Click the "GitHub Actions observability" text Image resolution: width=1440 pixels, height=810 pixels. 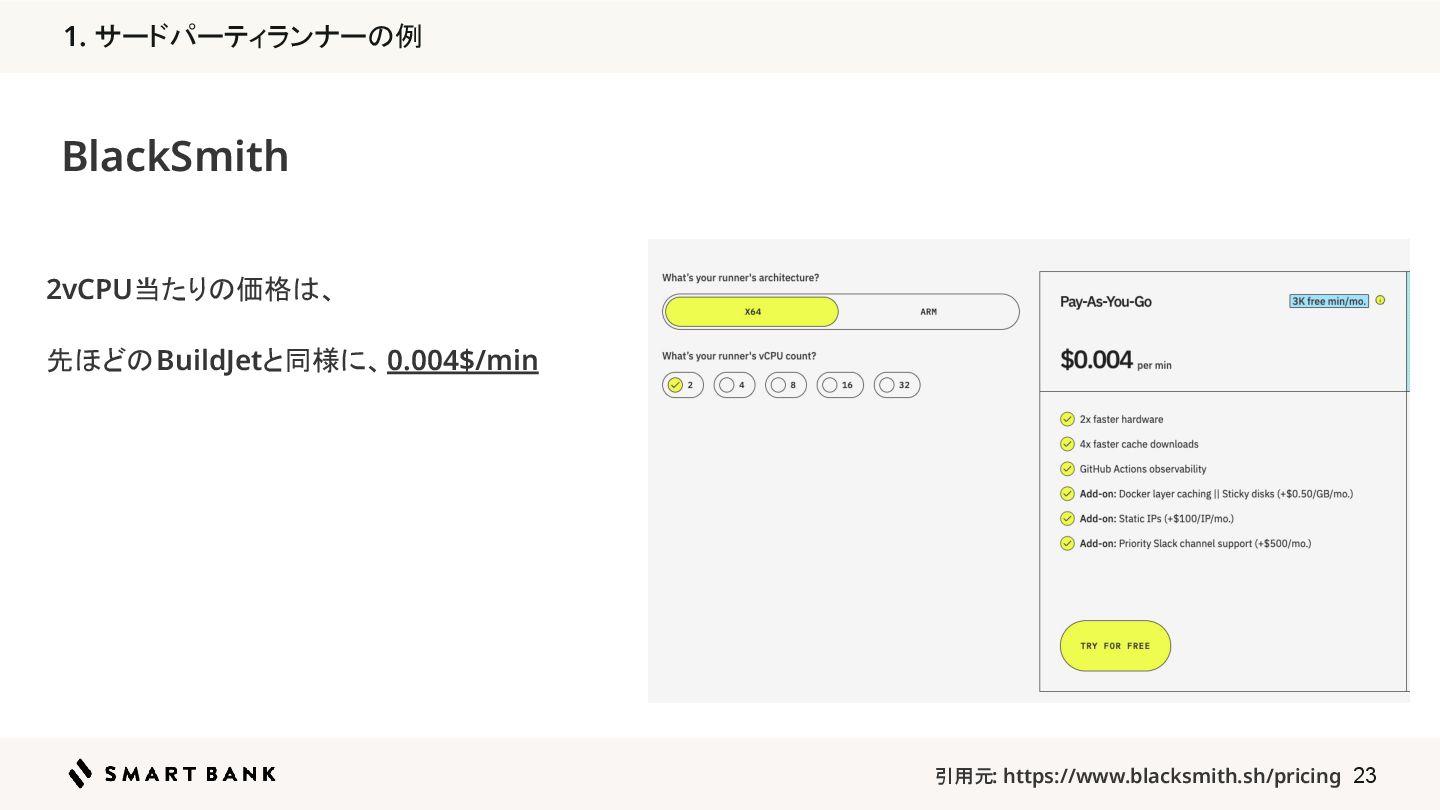coord(1143,469)
